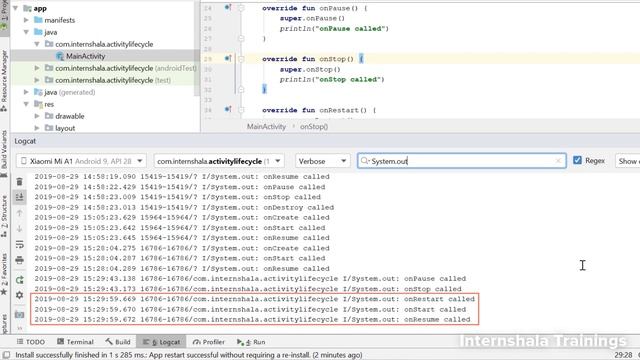Open the Favorites side tab
The width and height of the screenshot is (640, 360).
point(4,274)
